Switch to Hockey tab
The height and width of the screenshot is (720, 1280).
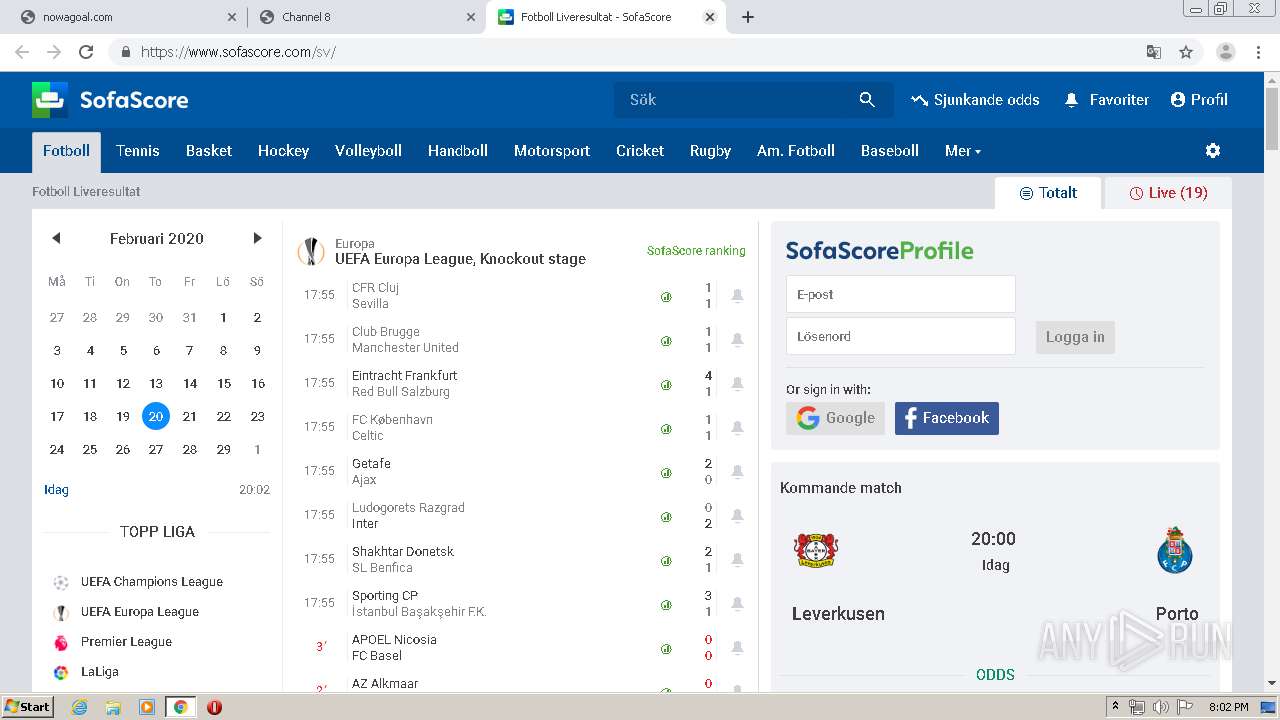click(x=283, y=150)
